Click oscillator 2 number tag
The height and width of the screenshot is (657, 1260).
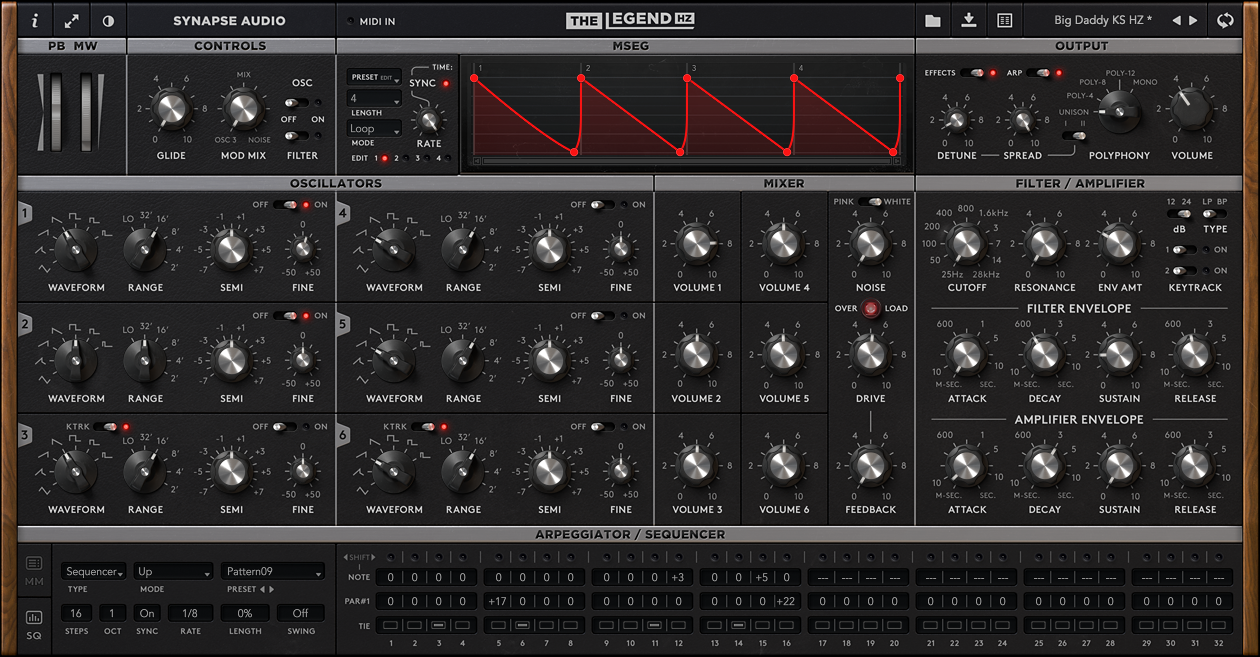click(25, 325)
